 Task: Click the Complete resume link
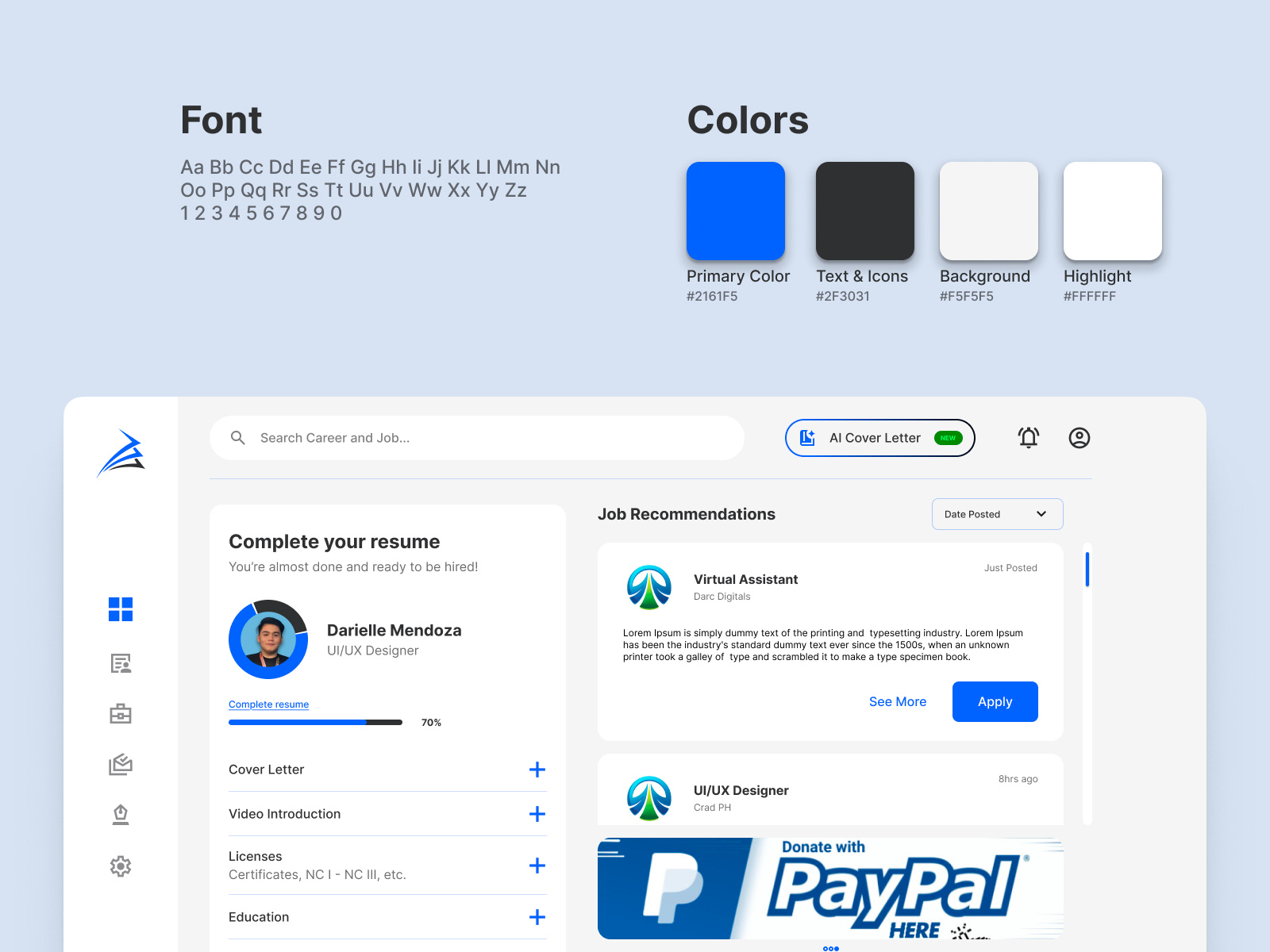point(268,704)
